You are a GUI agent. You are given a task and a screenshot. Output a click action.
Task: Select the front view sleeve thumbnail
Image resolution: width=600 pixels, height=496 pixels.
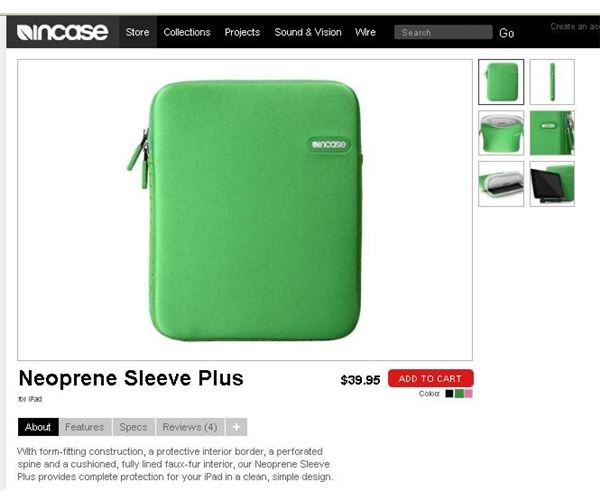pos(501,82)
